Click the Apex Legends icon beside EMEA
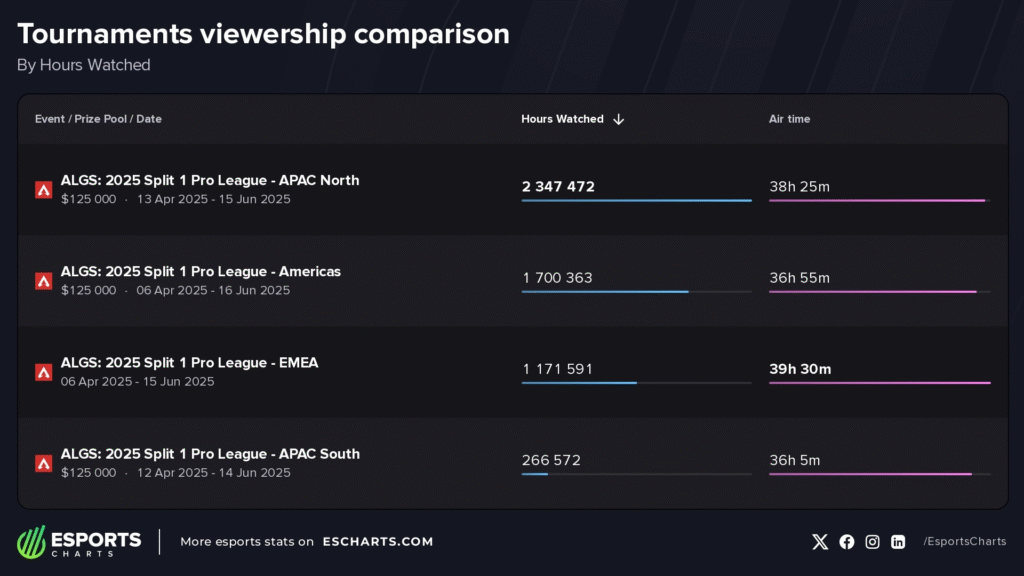The height and width of the screenshot is (576, 1024). (44, 372)
